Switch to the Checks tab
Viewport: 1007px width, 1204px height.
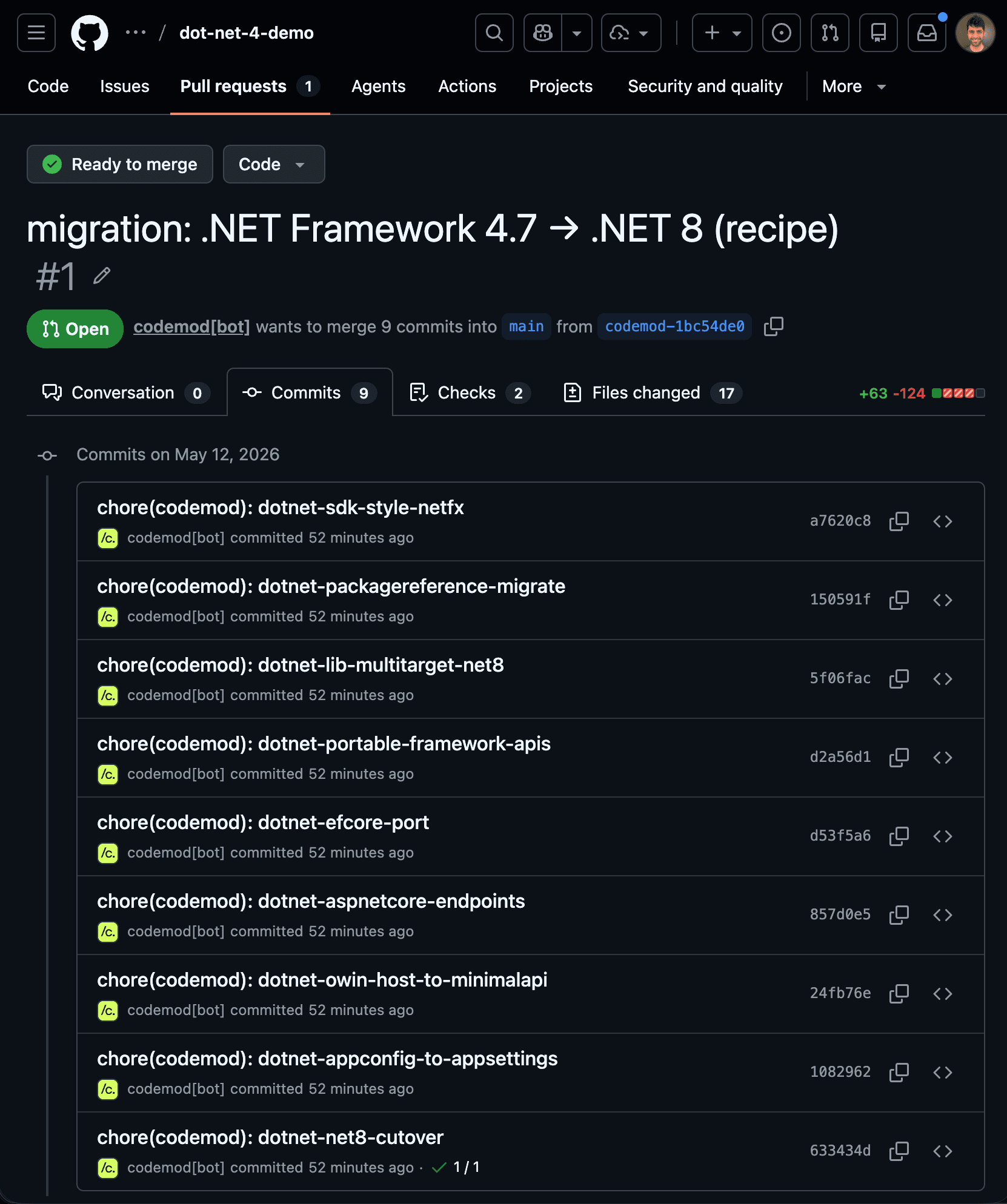(470, 392)
